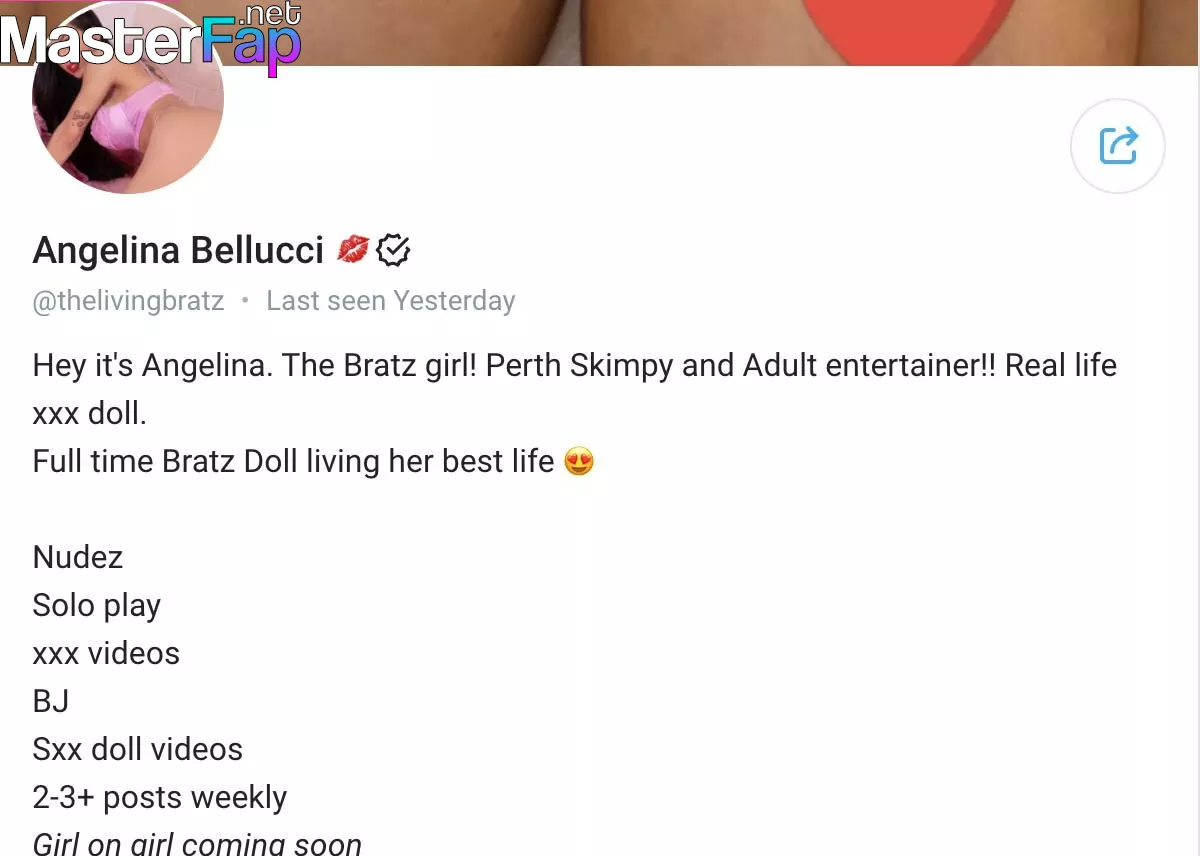
Task: Select the 'Solo play' list entry
Action: pyautogui.click(x=97, y=606)
